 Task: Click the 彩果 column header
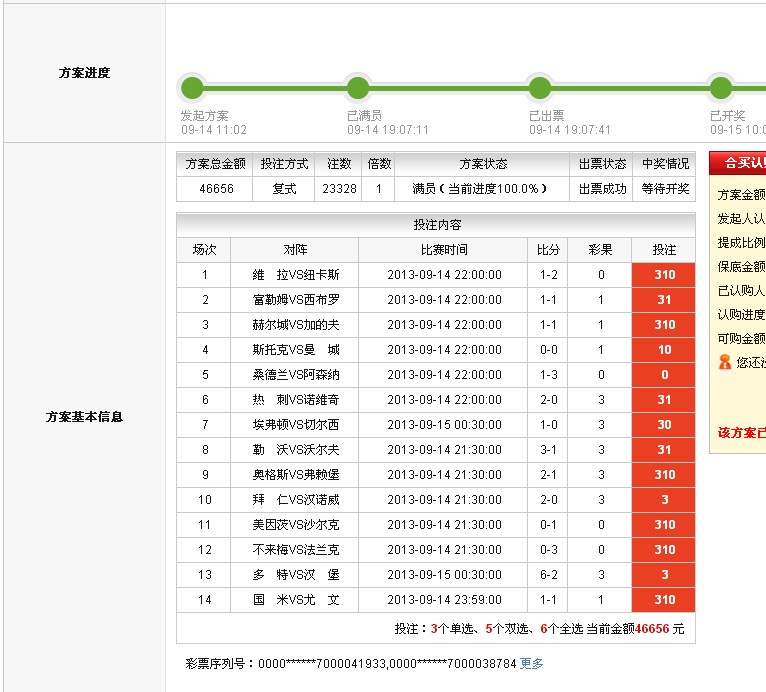click(601, 250)
